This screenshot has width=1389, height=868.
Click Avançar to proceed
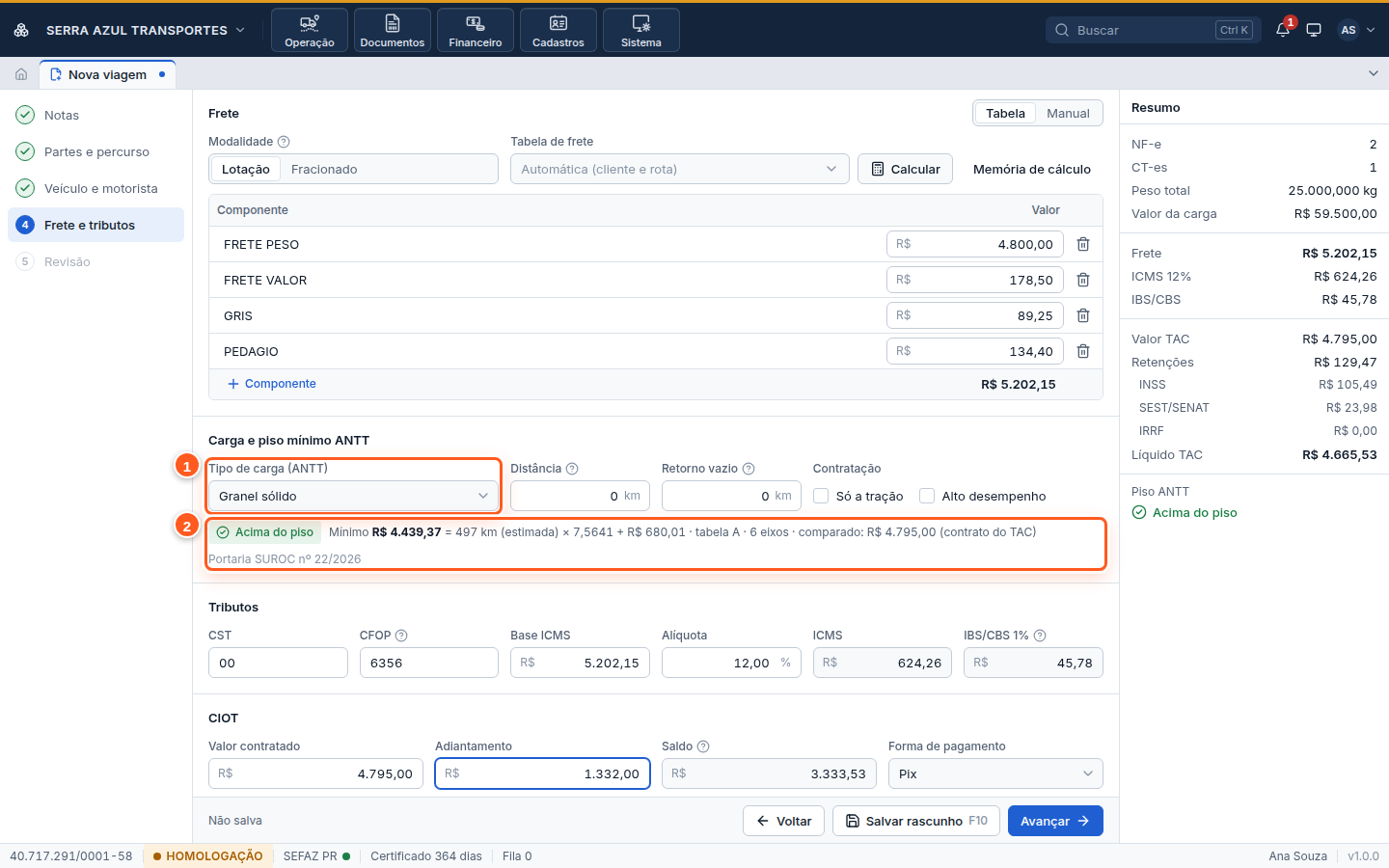tap(1055, 821)
